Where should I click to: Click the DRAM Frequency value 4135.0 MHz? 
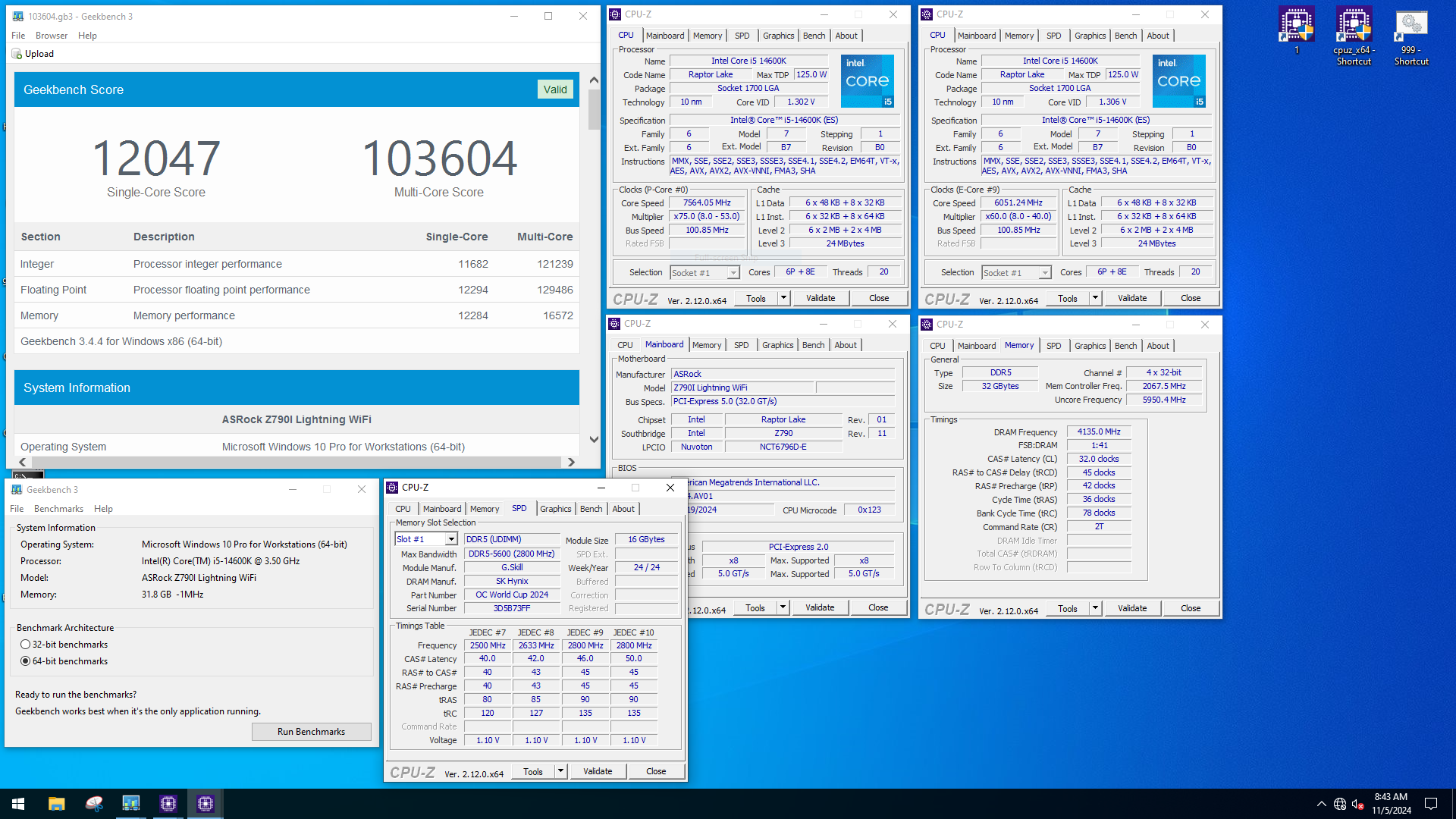[x=1099, y=431]
